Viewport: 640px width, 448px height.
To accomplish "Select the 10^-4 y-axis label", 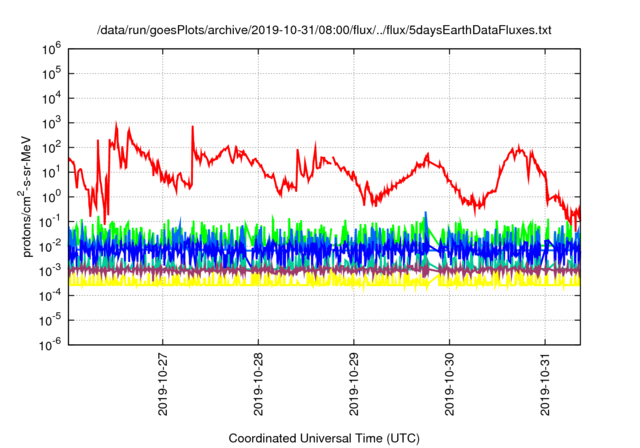I will (x=51, y=296).
